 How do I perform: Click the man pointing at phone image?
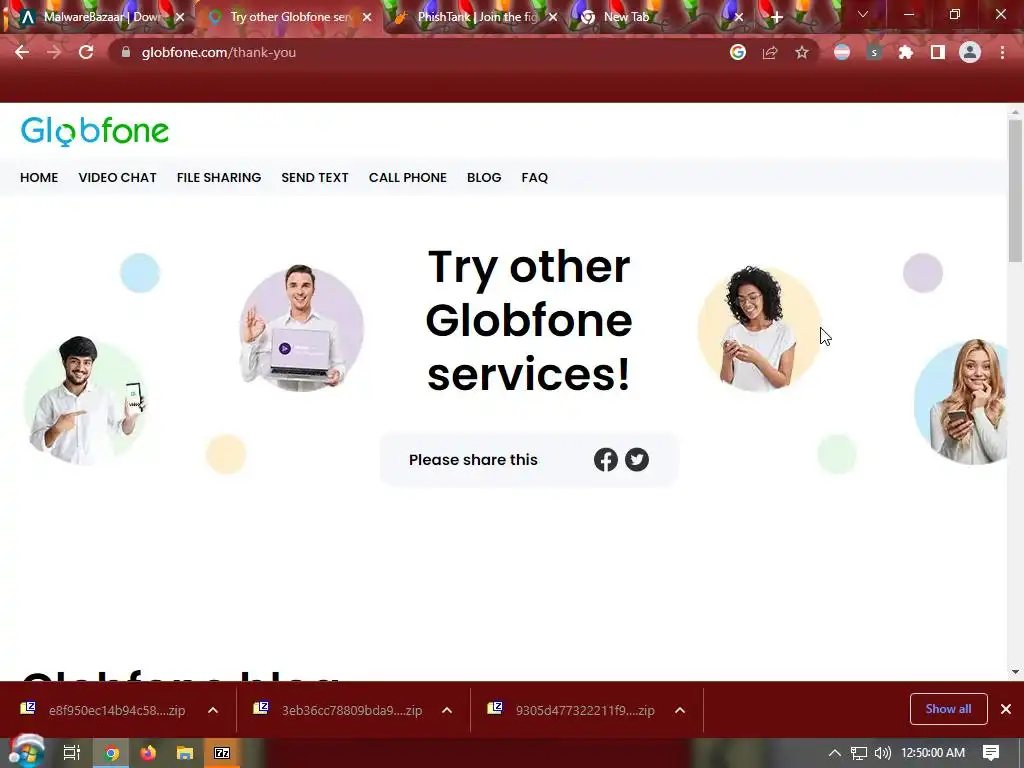tap(85, 402)
